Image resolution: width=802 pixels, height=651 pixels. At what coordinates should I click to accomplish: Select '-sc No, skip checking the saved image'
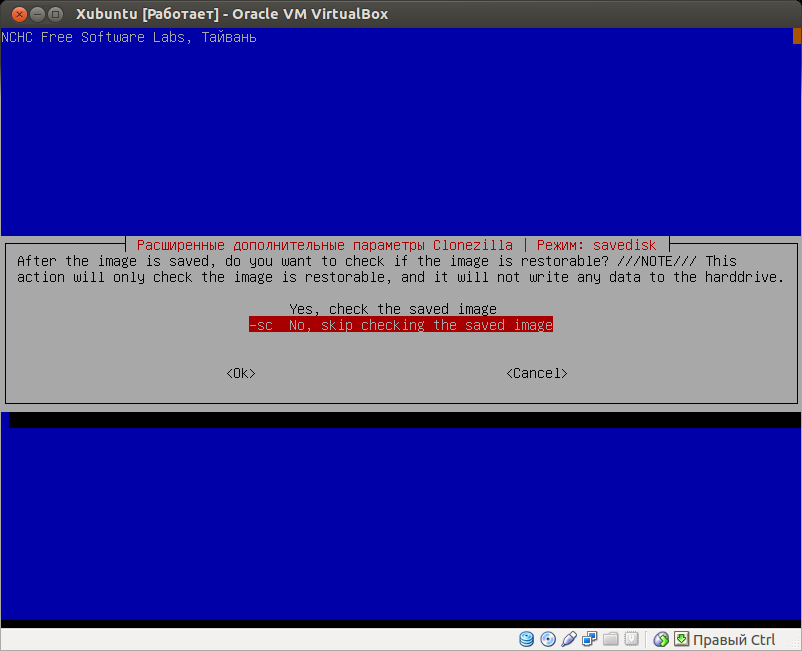pyautogui.click(x=400, y=325)
